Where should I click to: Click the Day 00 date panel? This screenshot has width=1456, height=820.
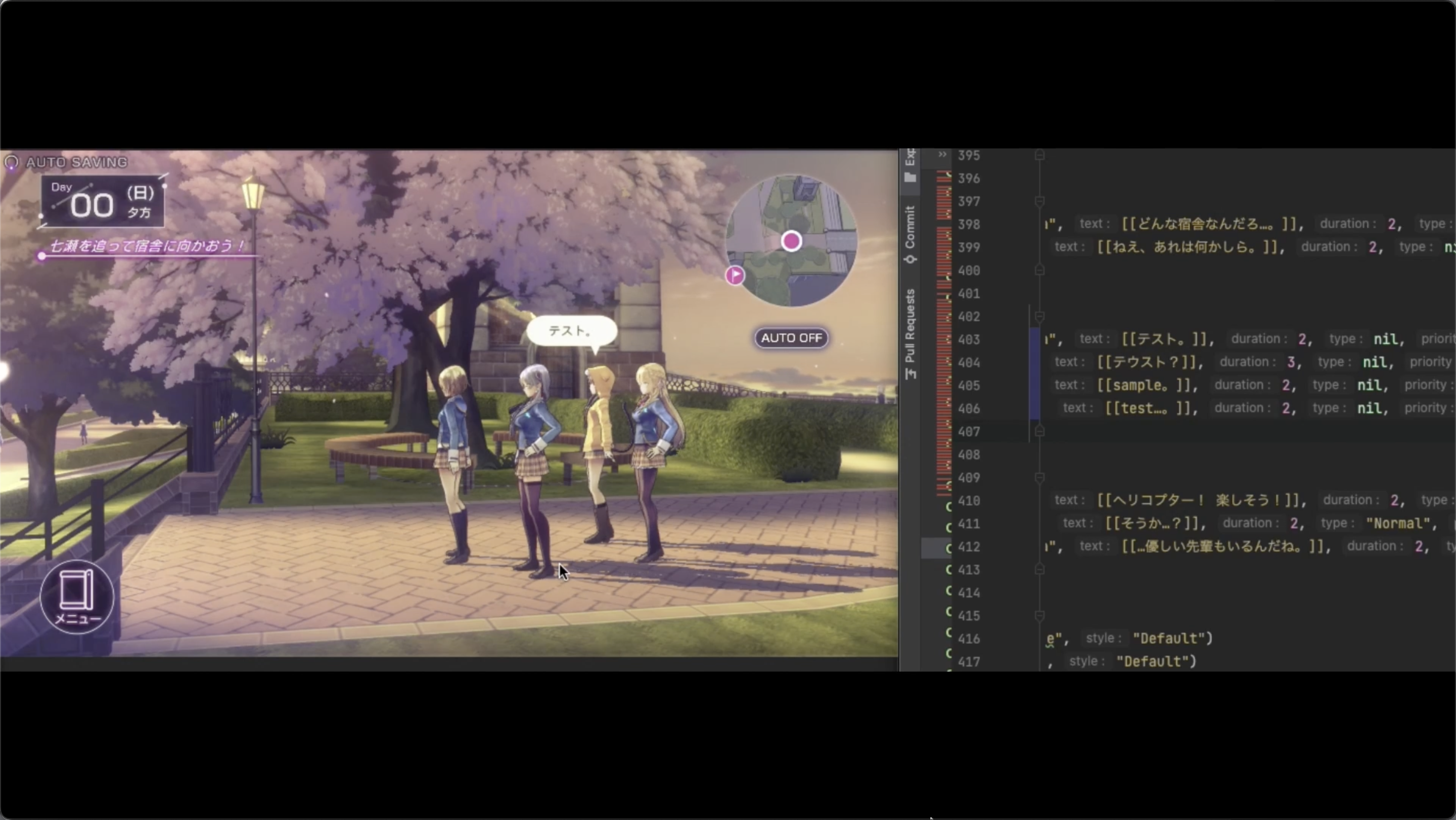pos(103,202)
